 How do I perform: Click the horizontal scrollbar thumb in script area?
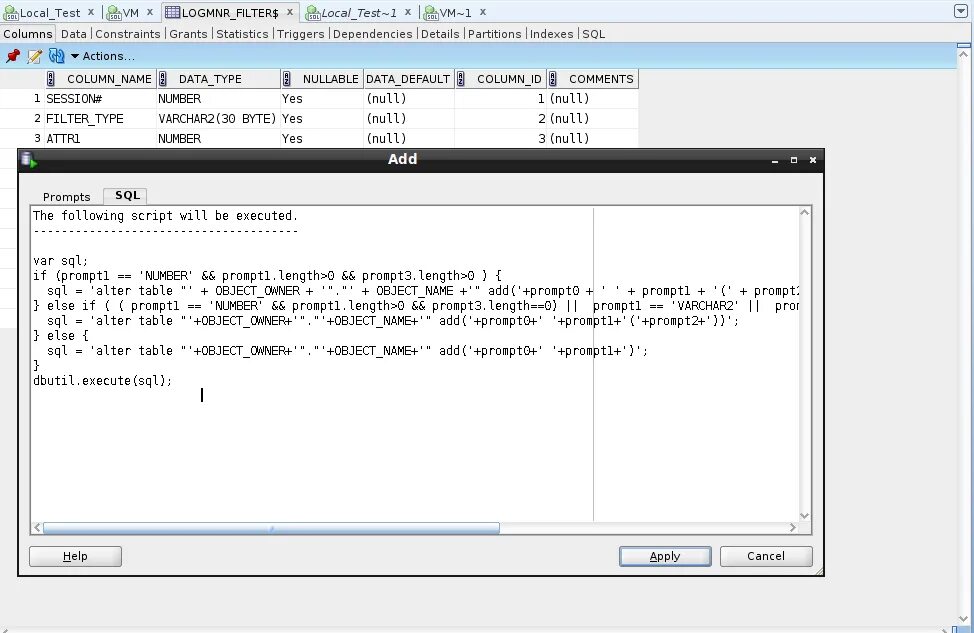click(x=271, y=528)
